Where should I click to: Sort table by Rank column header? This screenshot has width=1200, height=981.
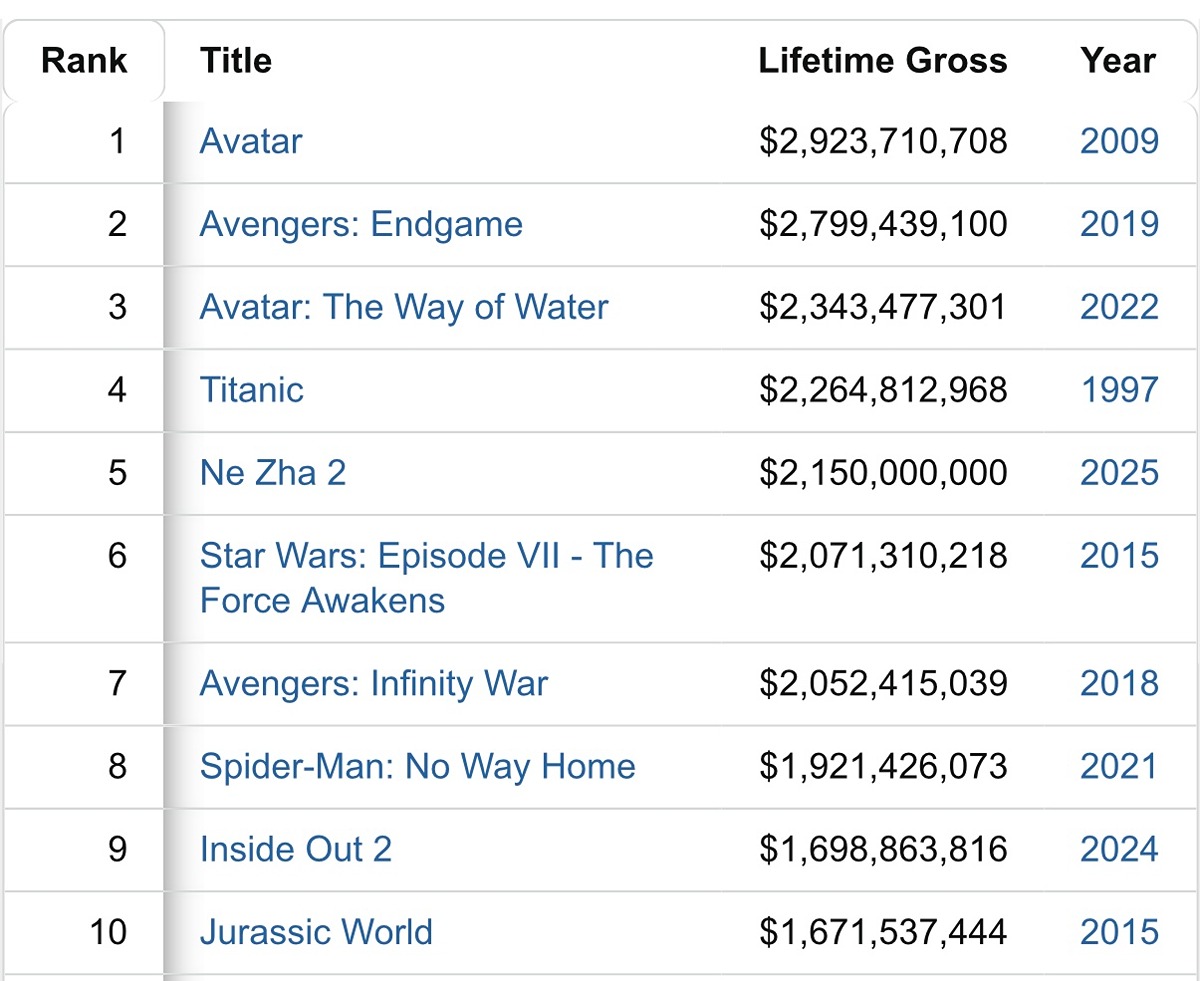click(84, 61)
